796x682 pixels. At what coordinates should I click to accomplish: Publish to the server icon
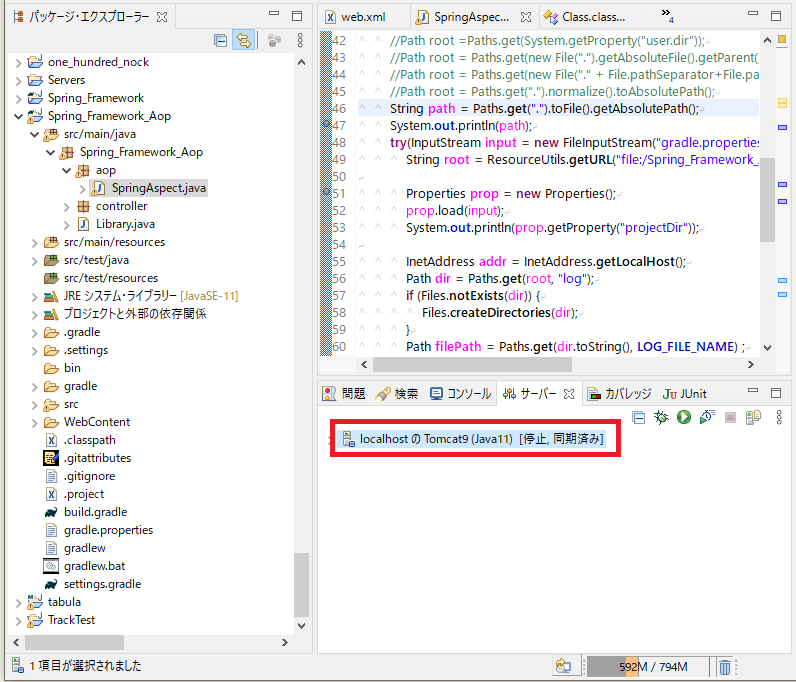point(753,417)
